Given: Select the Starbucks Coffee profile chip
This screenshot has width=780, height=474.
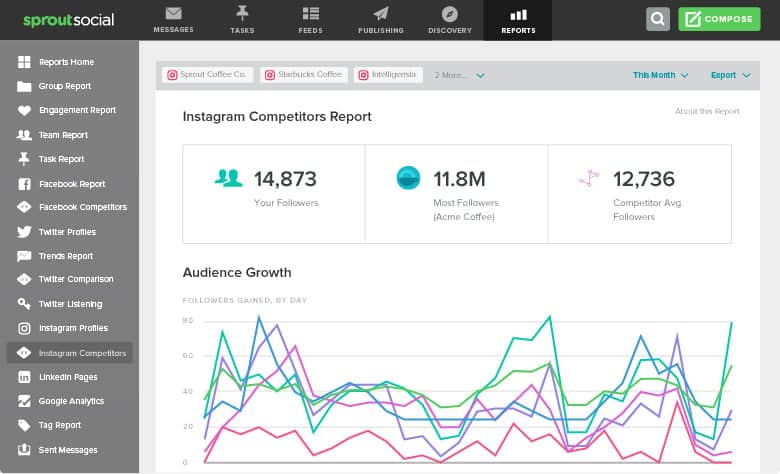Looking at the screenshot, I should click(304, 75).
